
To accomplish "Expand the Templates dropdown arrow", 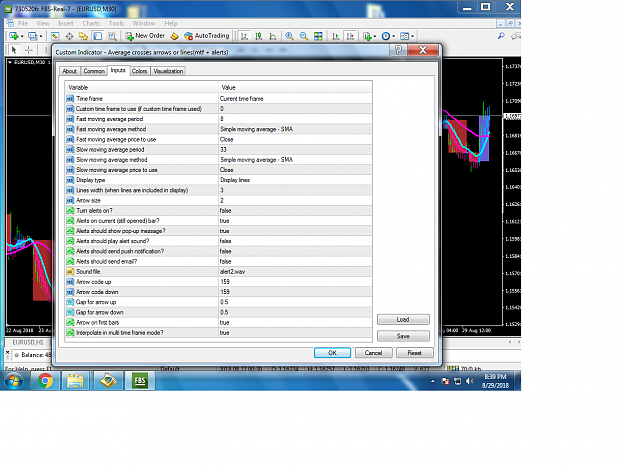I will [x=412, y=36].
